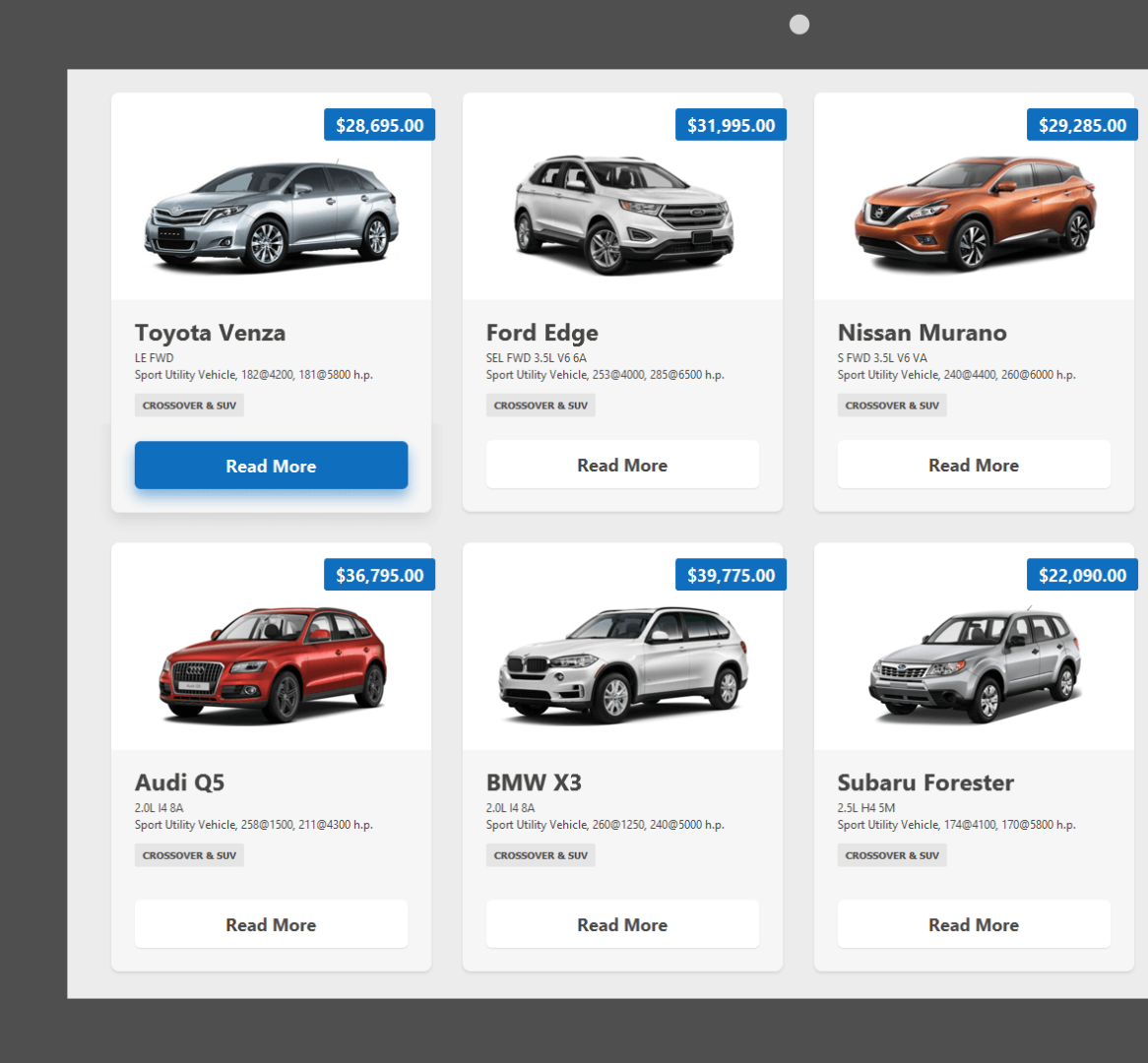Image resolution: width=1148 pixels, height=1063 pixels.
Task: Click the LE FWD trim text
Action: (154, 358)
